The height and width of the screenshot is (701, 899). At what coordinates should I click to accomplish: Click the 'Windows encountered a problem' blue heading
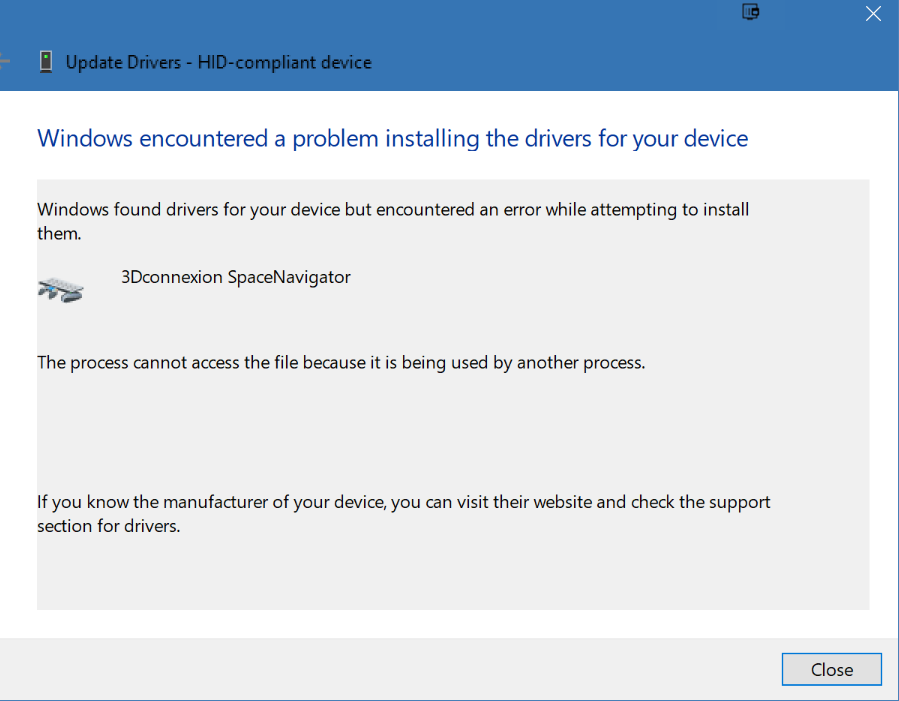pos(393,139)
